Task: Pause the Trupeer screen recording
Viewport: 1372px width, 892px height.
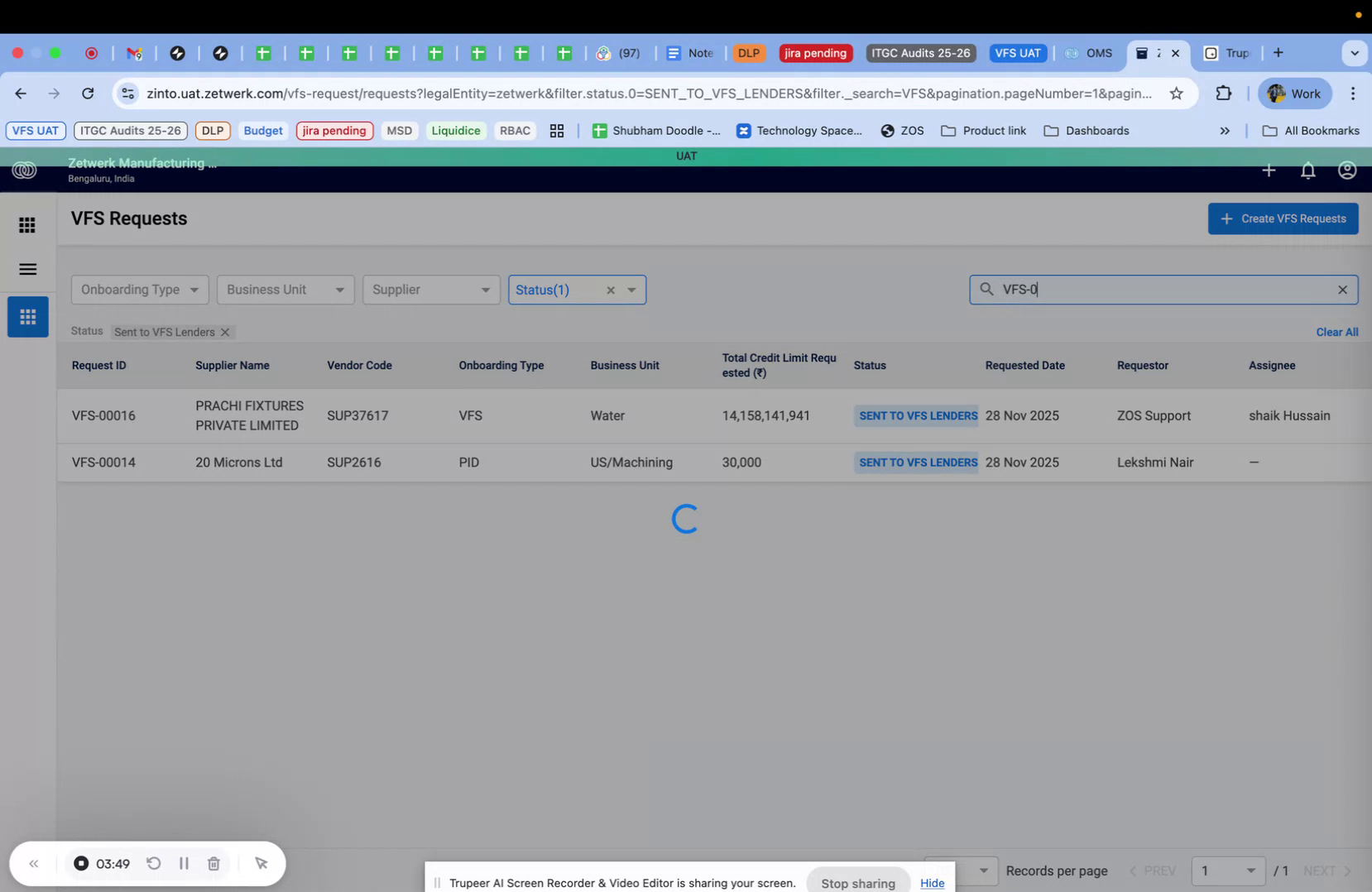Action: [184, 863]
